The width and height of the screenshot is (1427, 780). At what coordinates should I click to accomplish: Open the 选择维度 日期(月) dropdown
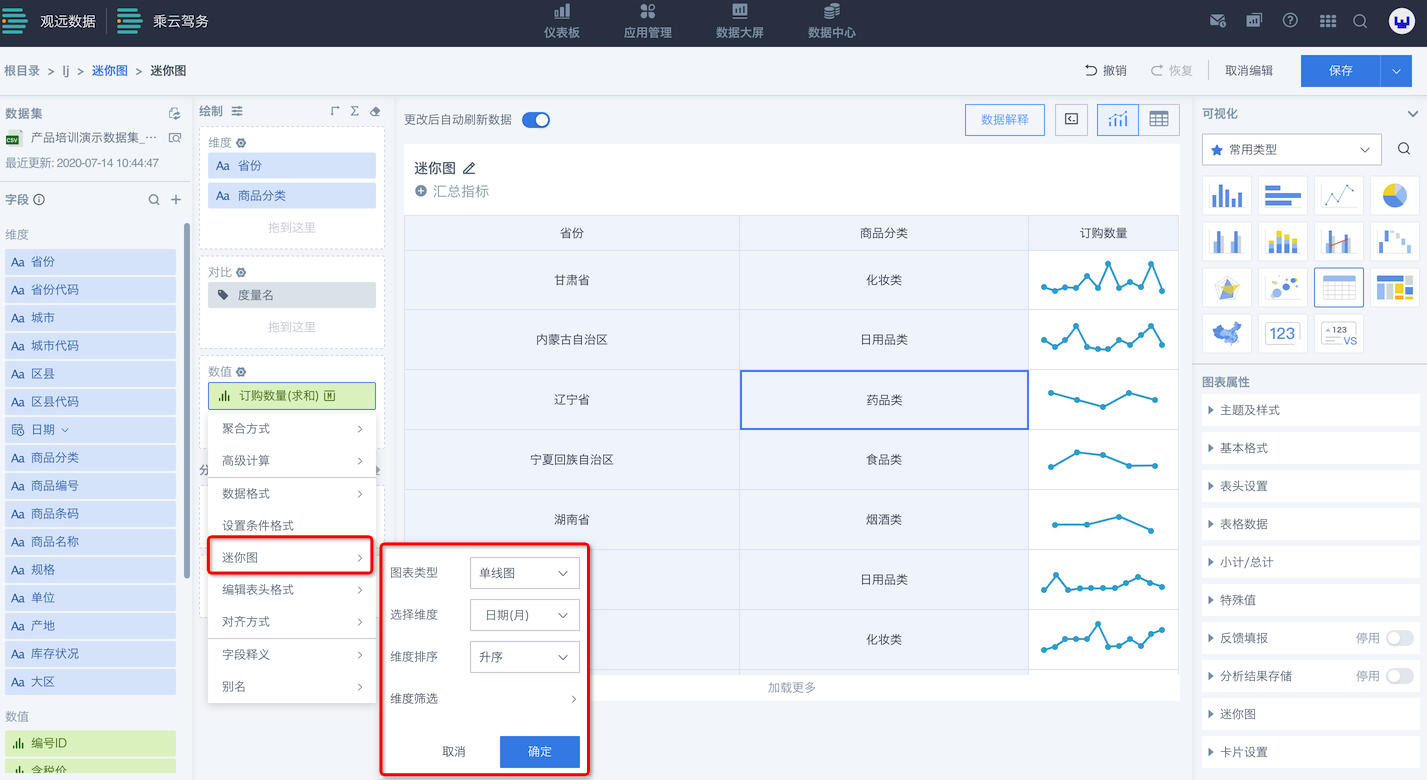(524, 615)
